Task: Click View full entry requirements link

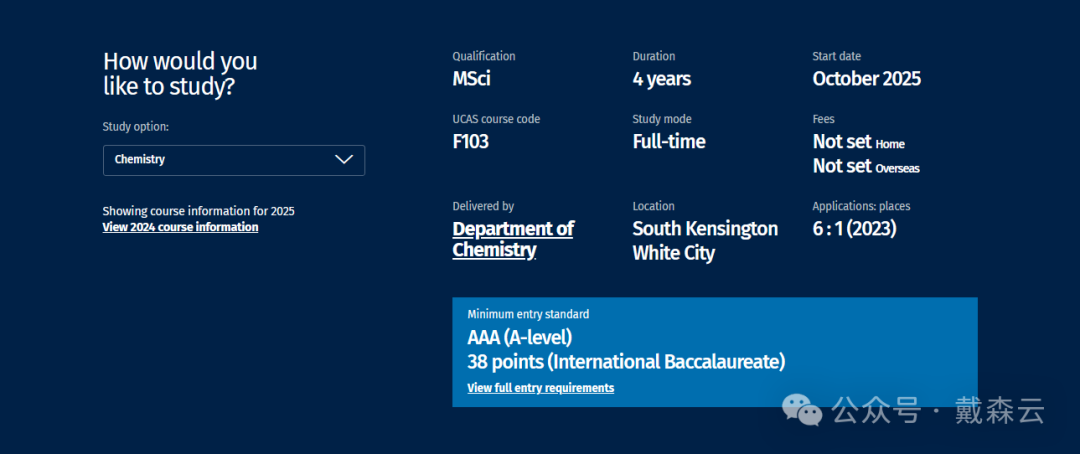Action: click(540, 388)
